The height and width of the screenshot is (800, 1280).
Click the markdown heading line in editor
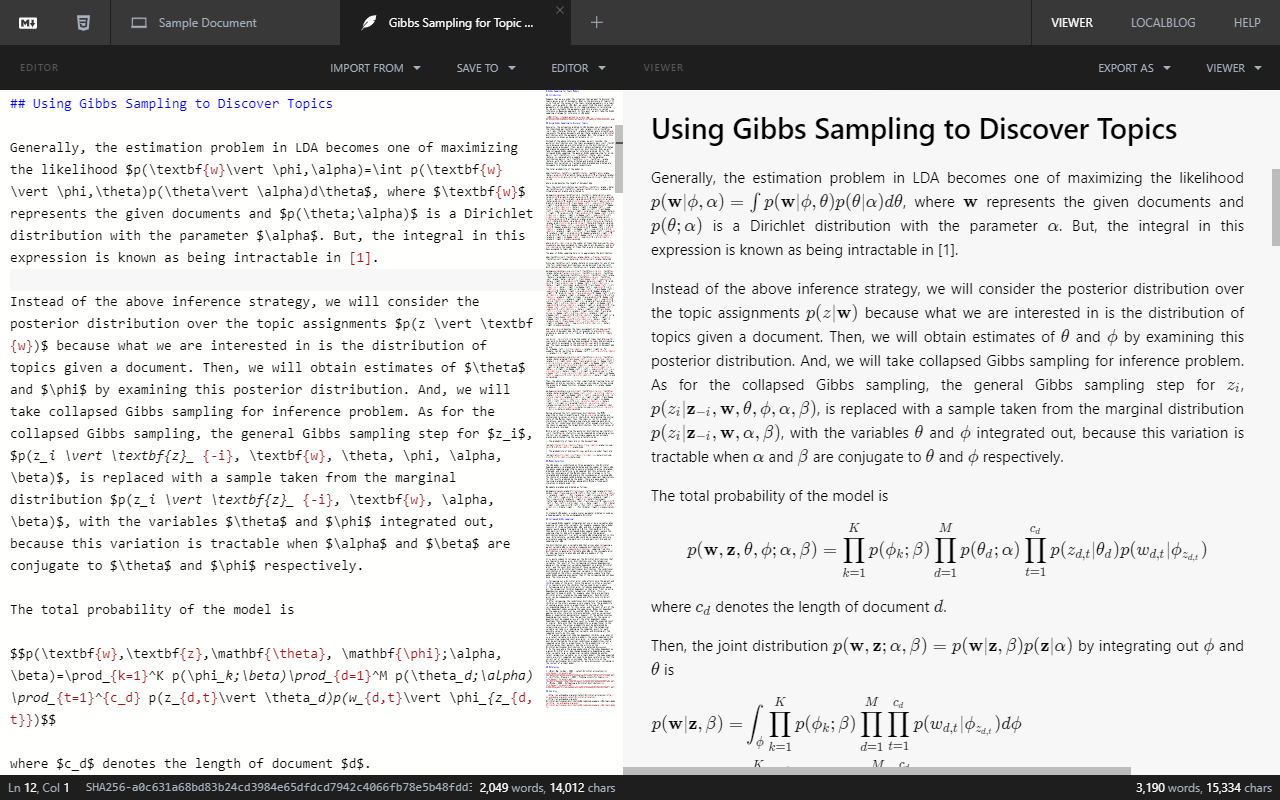click(171, 103)
